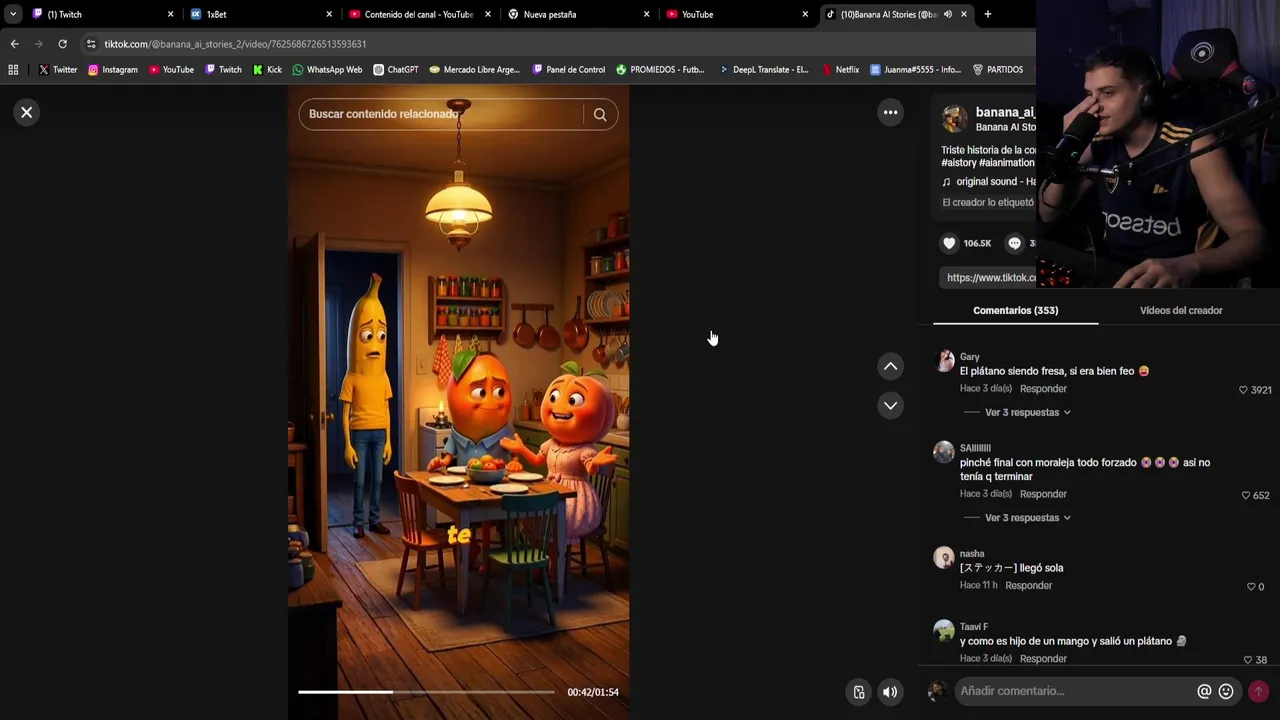Open comments via the speech bubble icon

[x=1014, y=243]
